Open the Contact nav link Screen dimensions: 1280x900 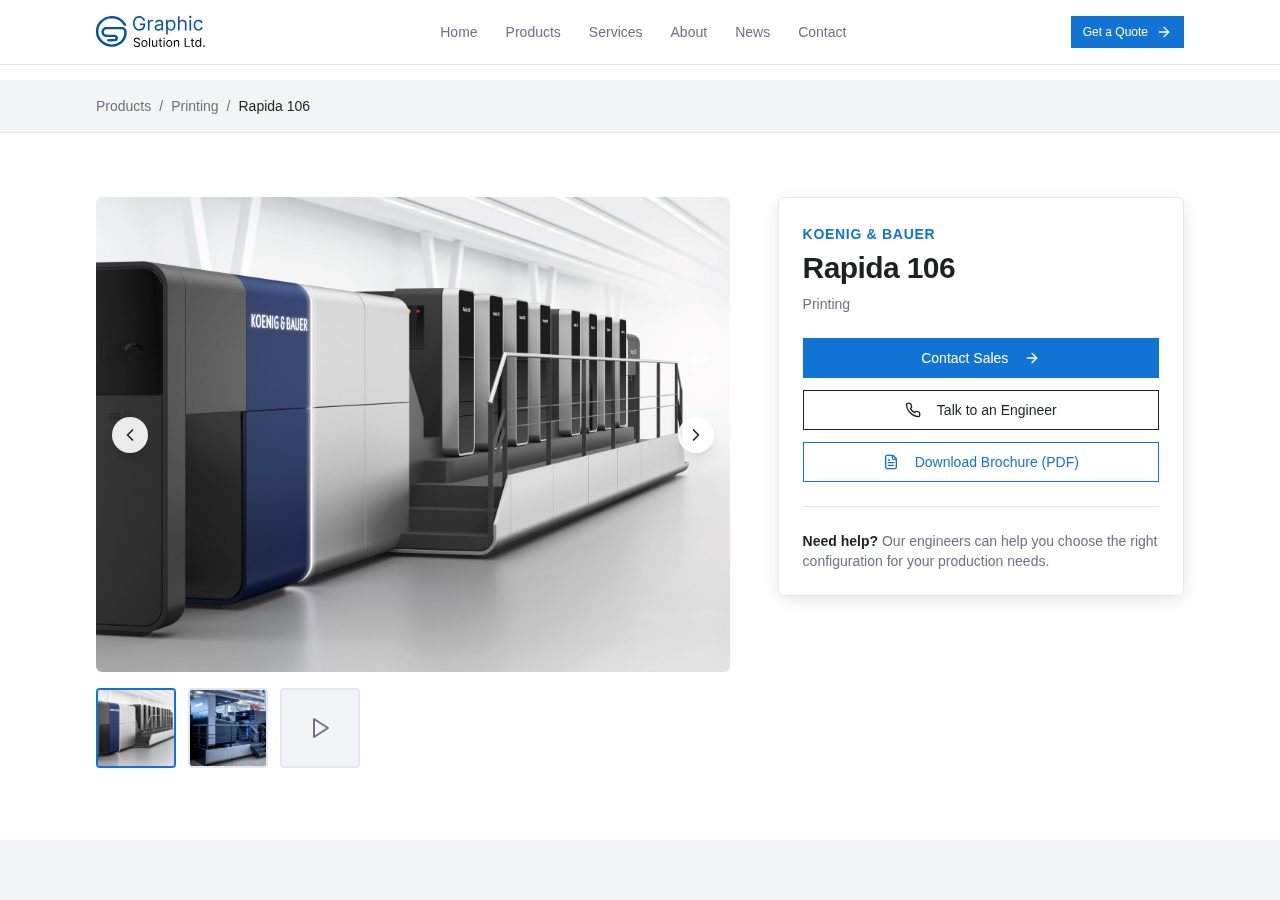coord(822,32)
